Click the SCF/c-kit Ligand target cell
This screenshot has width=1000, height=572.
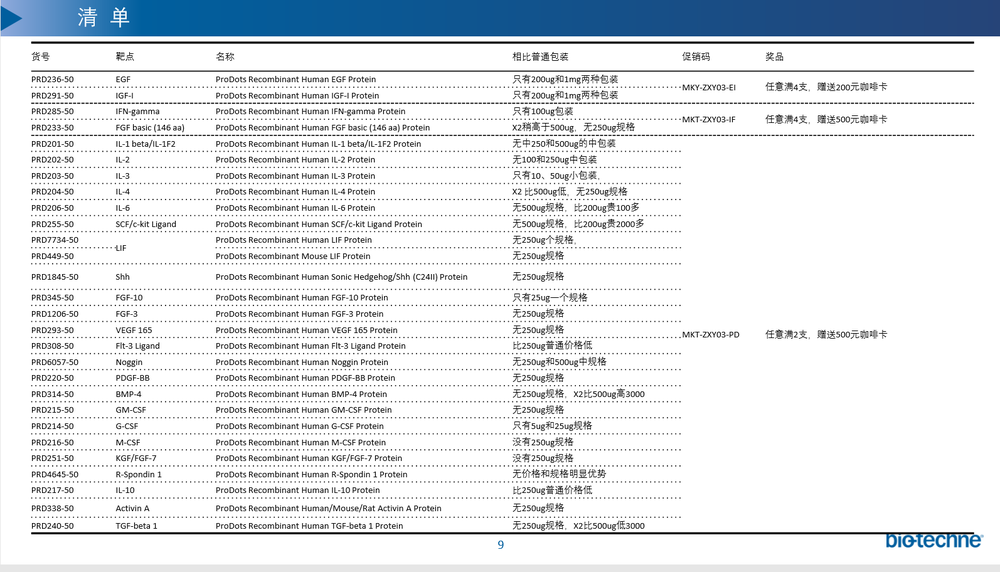click(146, 224)
